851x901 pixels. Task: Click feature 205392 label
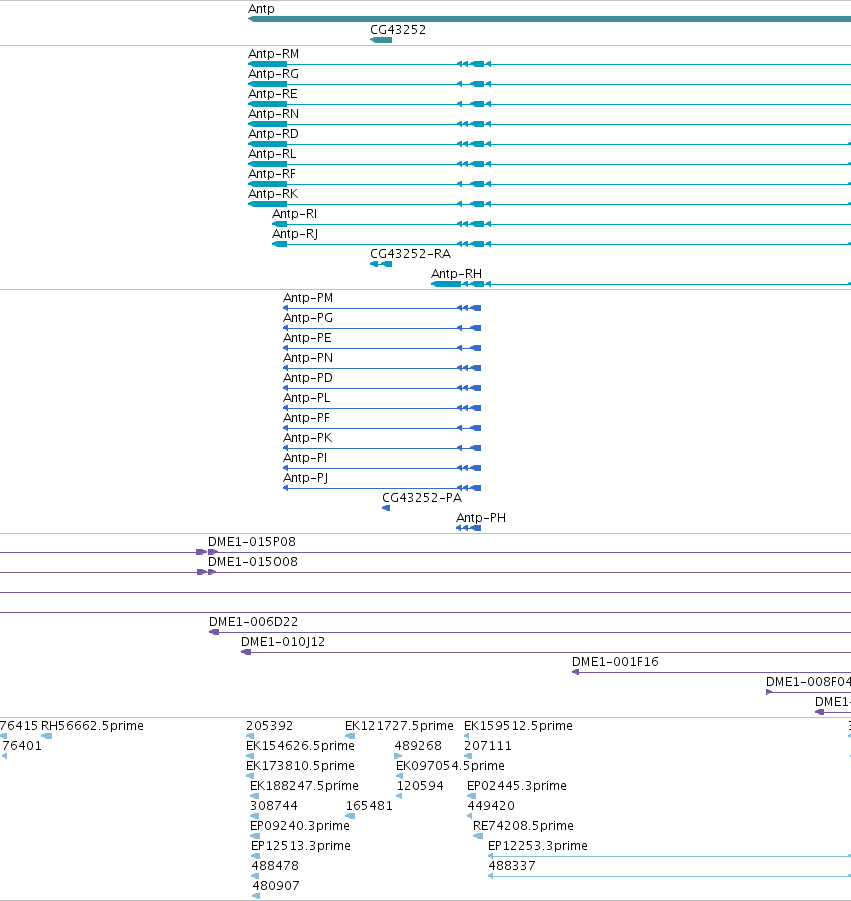coord(269,726)
